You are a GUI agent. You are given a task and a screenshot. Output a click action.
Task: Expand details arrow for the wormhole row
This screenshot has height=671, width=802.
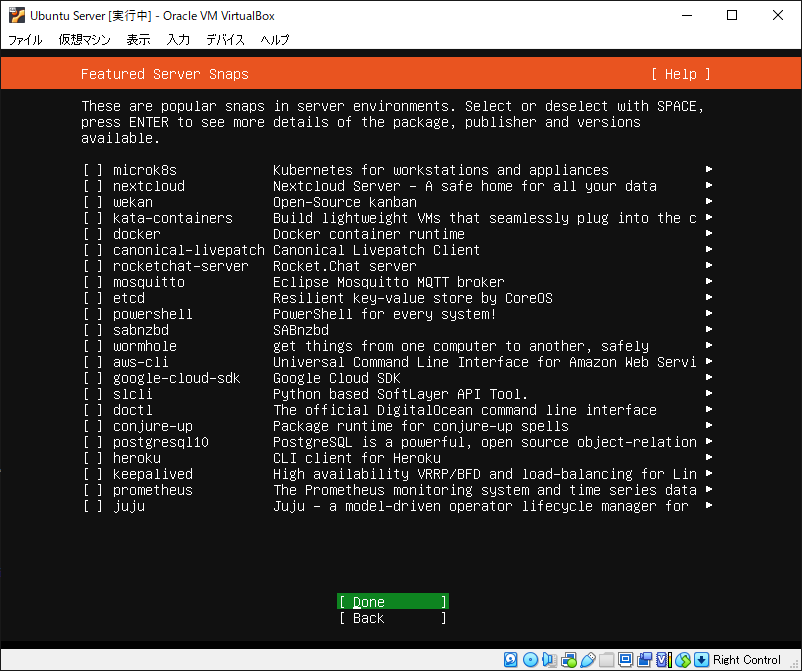tap(709, 345)
